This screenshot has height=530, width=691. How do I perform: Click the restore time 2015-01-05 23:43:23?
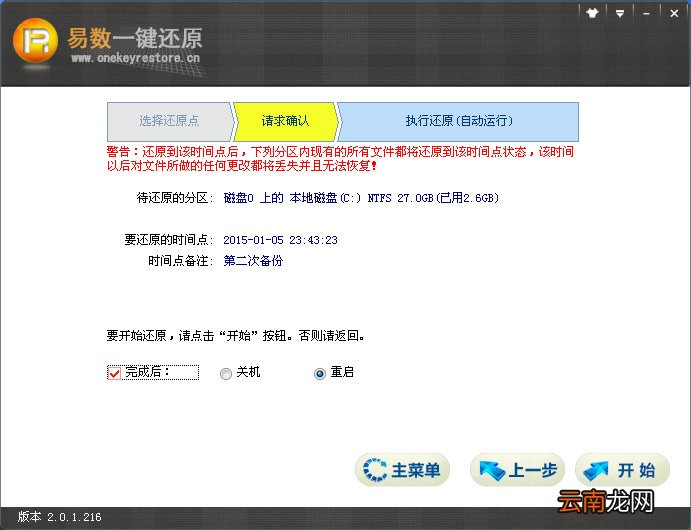[x=280, y=240]
